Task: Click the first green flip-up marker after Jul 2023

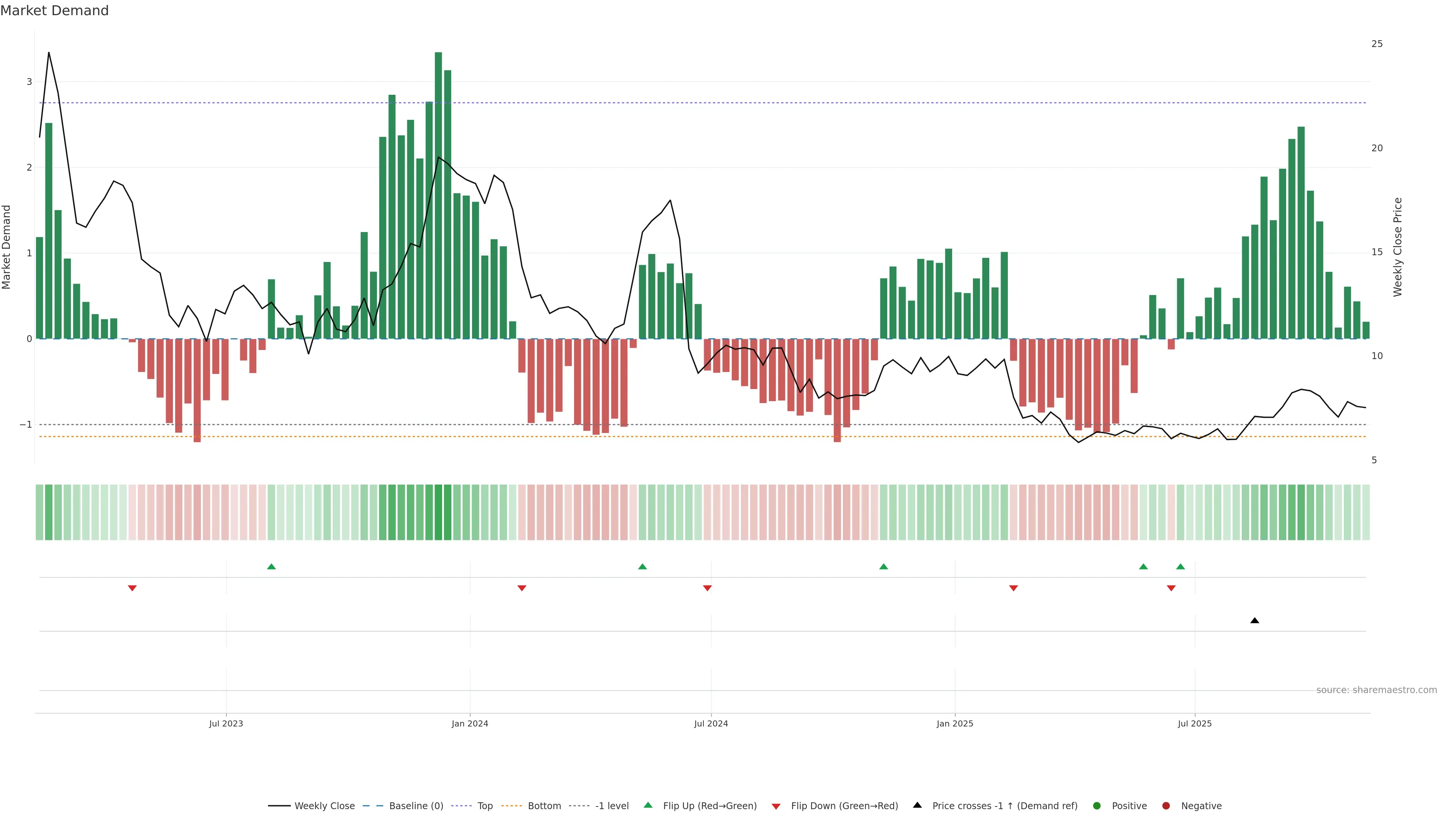Action: 271,566
